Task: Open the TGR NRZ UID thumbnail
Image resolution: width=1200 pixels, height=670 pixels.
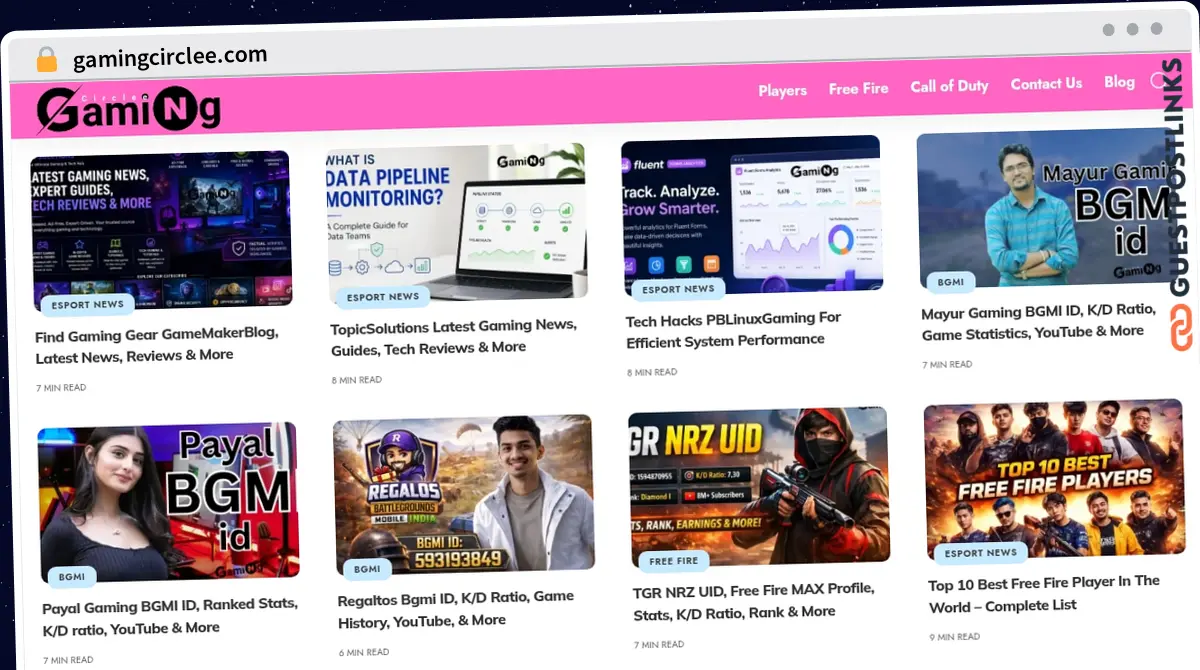Action: pyautogui.click(x=759, y=486)
